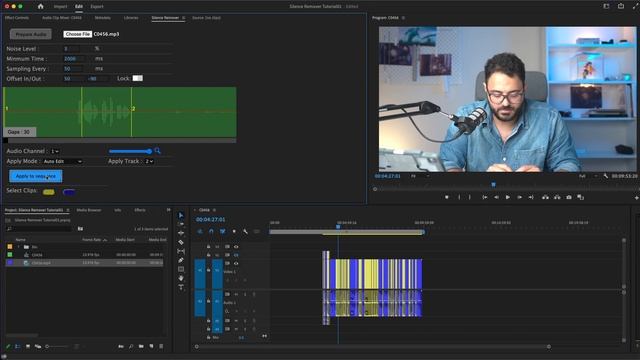Select the Track Select Forward tool
This screenshot has height=360, width=640.
(181, 224)
